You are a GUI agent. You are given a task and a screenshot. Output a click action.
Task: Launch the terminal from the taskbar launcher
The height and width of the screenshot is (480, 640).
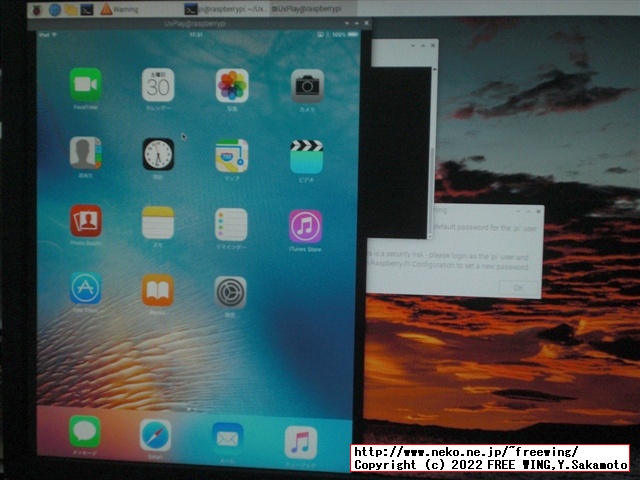pyautogui.click(x=87, y=9)
